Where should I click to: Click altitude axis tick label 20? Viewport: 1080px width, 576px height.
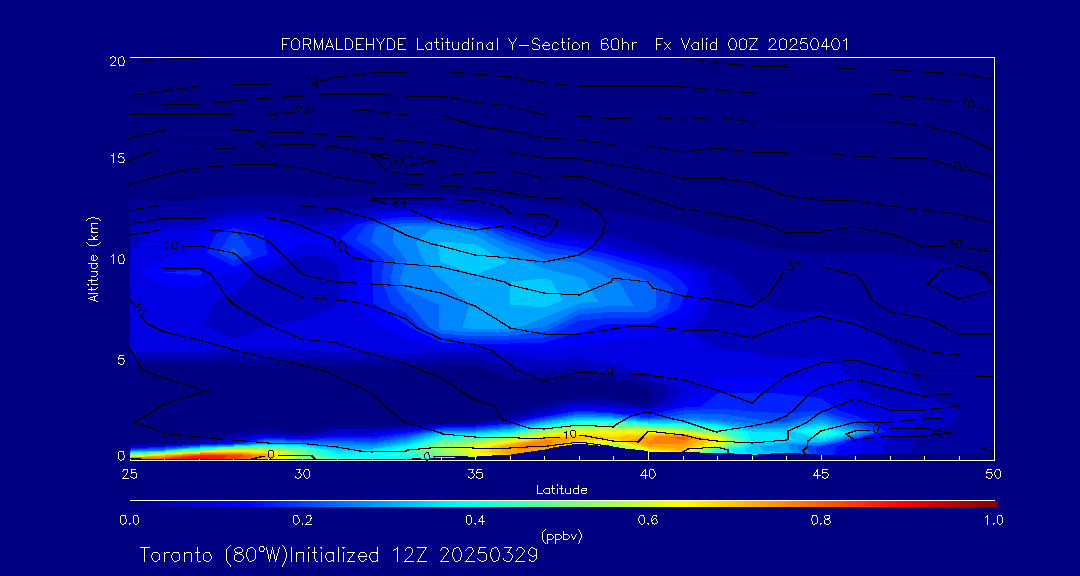[x=116, y=61]
